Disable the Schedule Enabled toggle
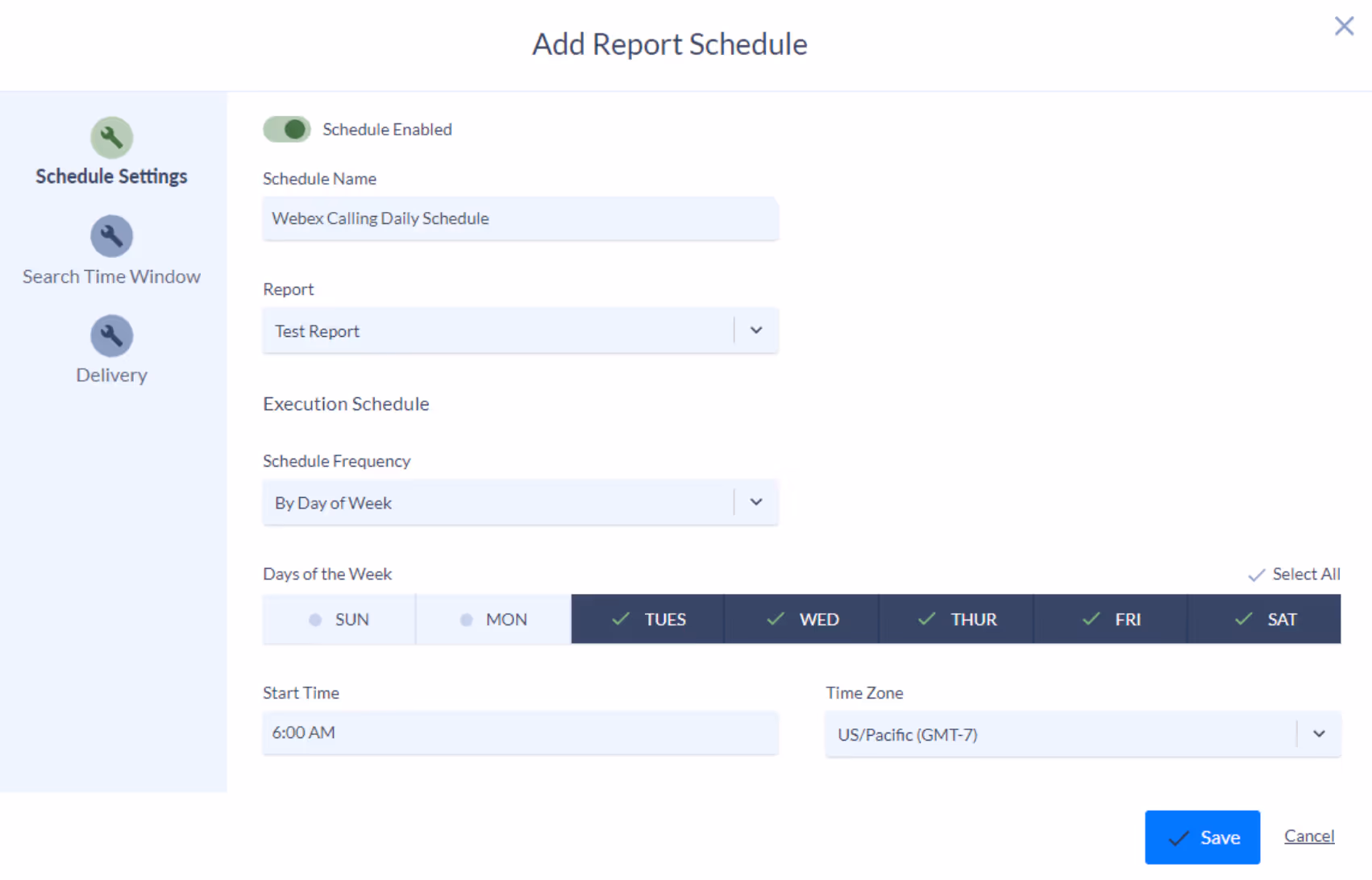This screenshot has height=880, width=1372. 286,129
